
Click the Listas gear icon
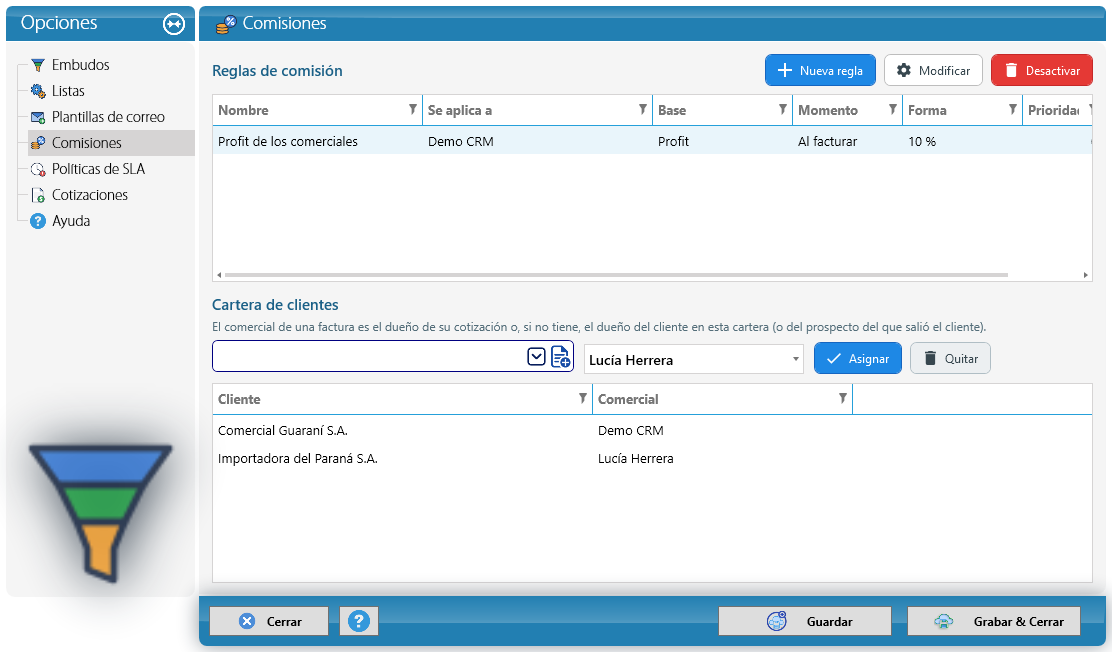click(38, 91)
